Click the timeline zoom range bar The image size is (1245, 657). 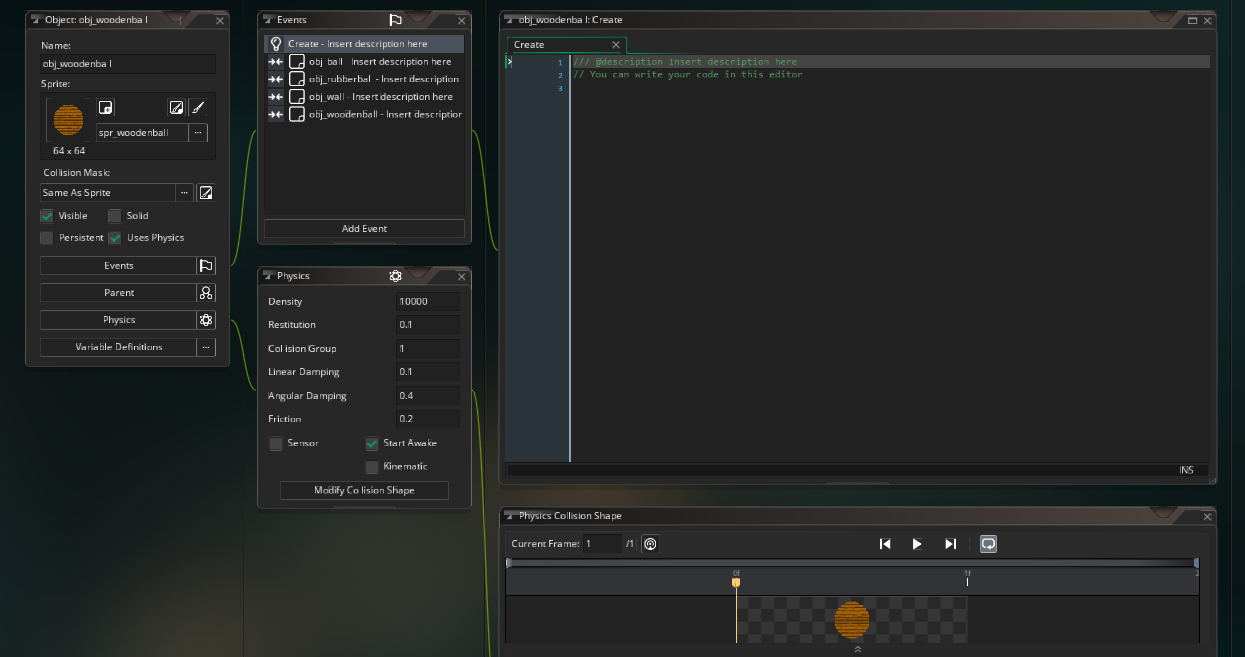coord(852,563)
